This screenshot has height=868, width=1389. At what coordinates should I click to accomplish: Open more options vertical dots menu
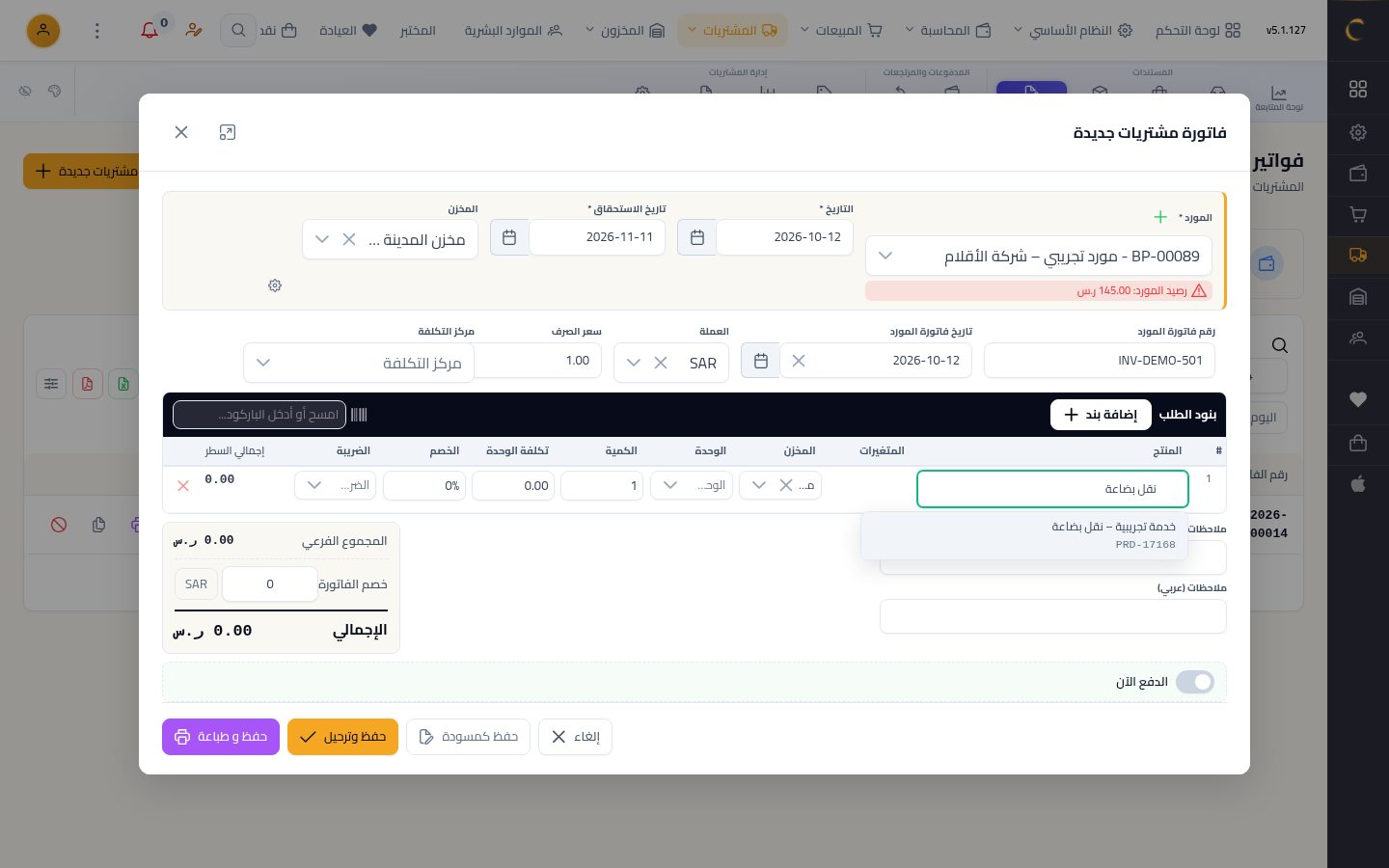pos(96,31)
